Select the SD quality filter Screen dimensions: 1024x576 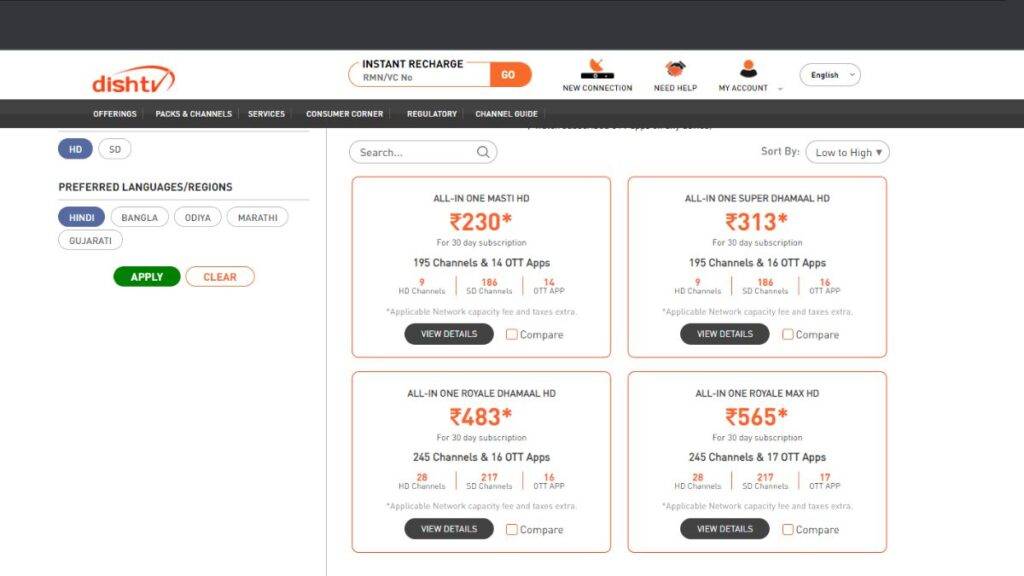pos(114,148)
